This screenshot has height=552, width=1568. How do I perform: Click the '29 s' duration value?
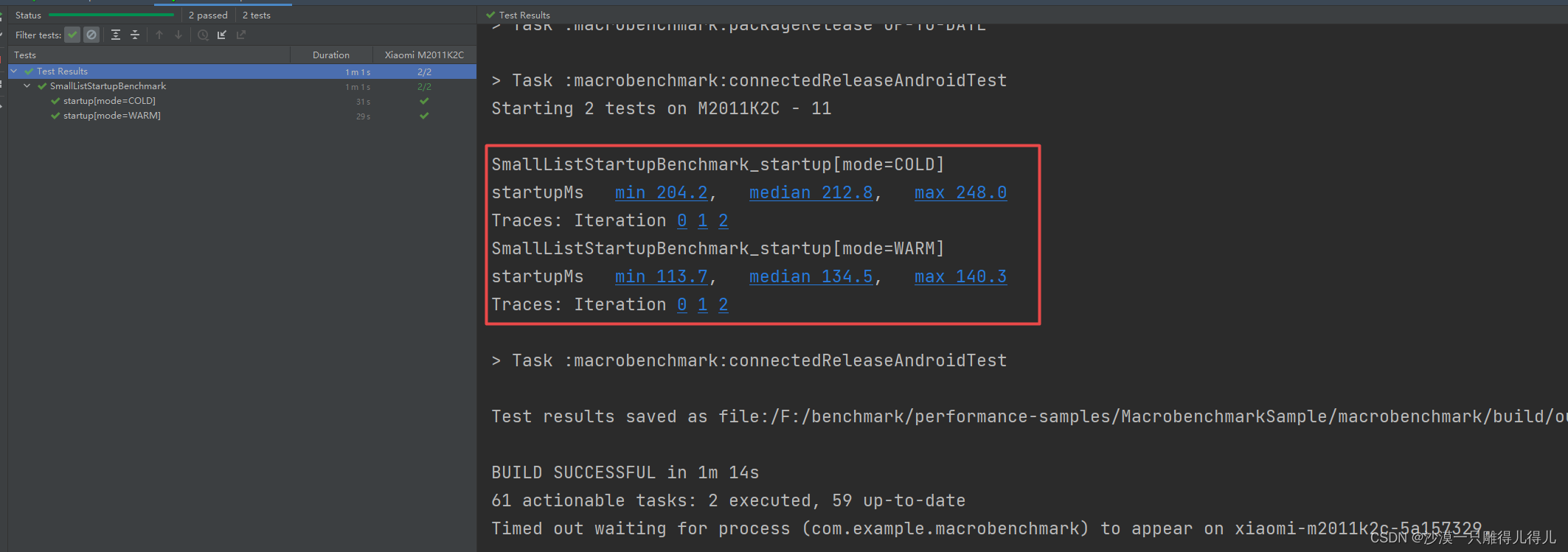coord(363,116)
